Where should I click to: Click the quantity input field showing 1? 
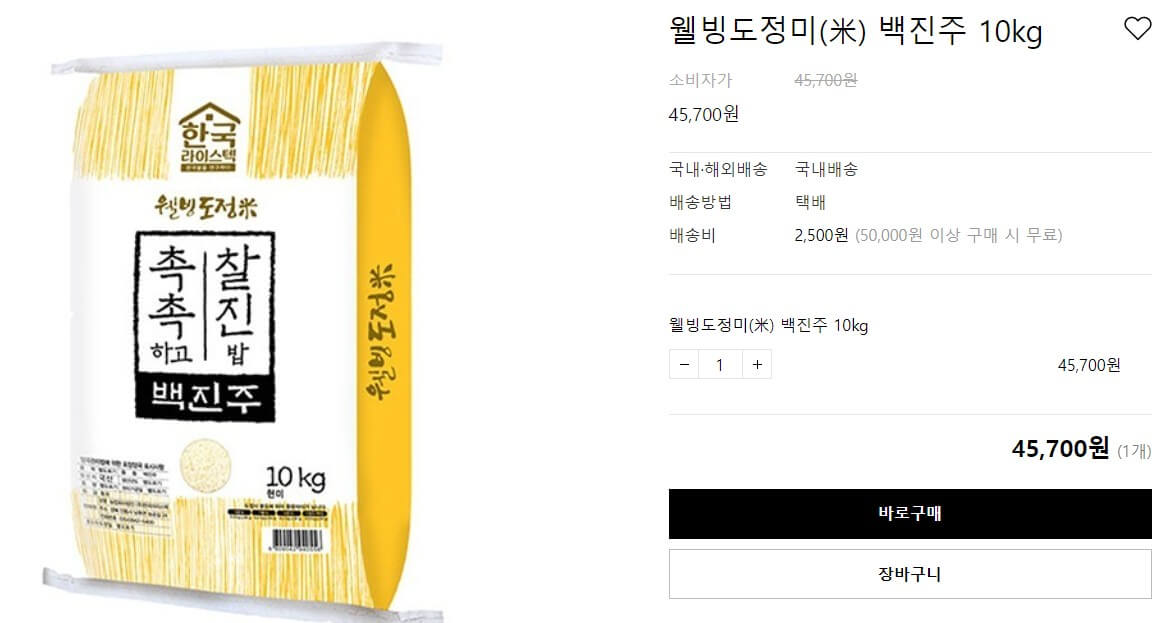click(x=720, y=364)
